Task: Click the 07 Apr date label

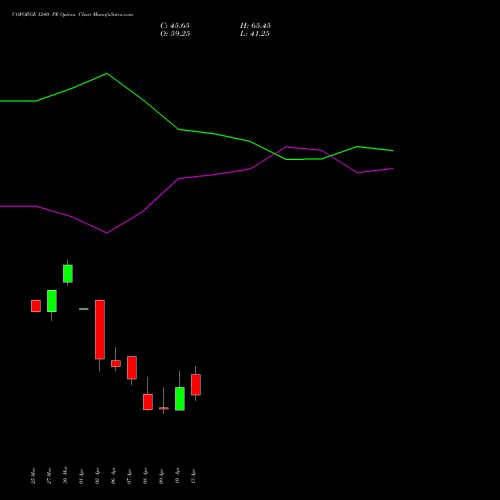Action: (129, 476)
